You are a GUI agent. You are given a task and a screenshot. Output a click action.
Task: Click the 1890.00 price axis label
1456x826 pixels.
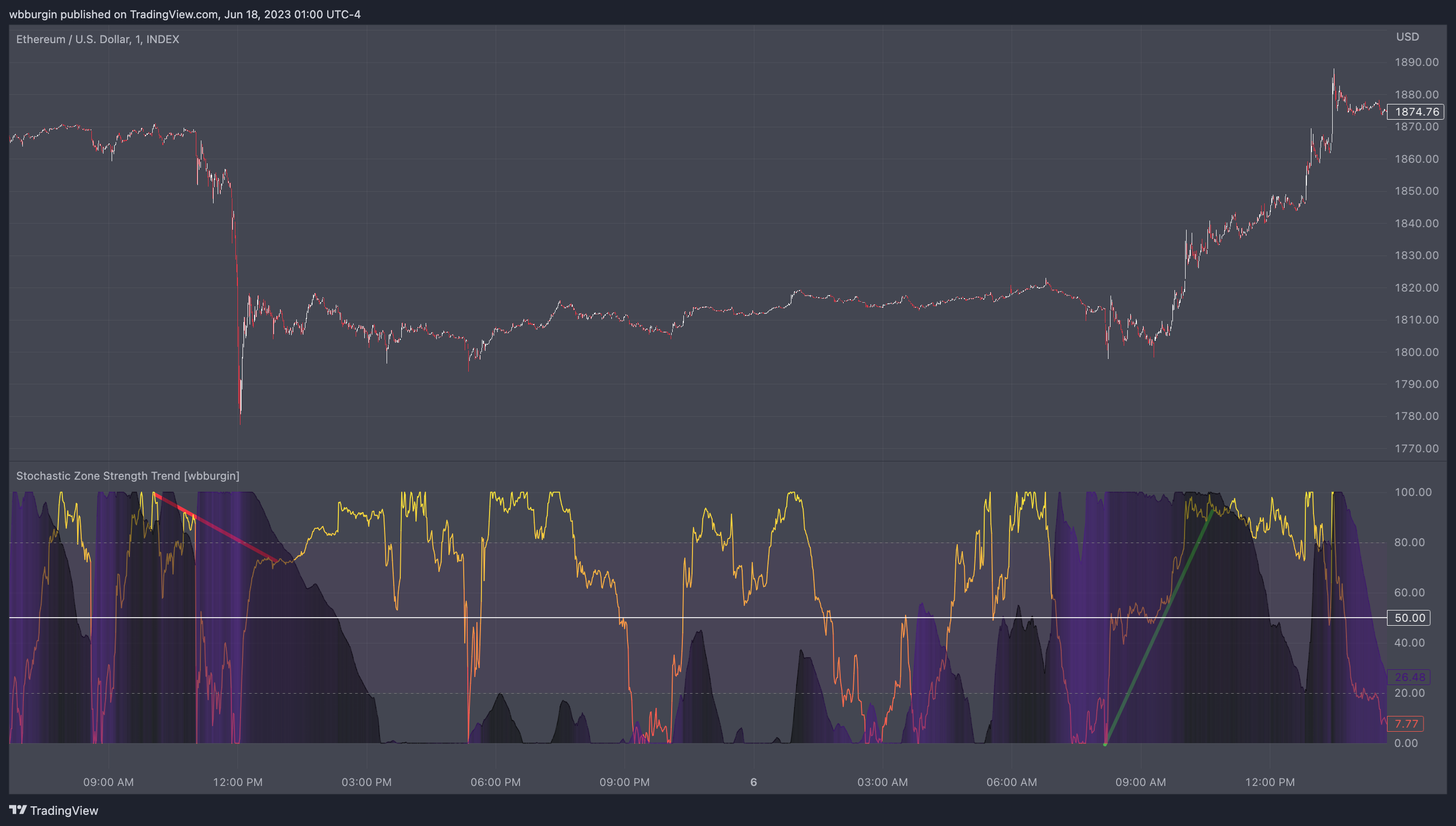(1416, 62)
